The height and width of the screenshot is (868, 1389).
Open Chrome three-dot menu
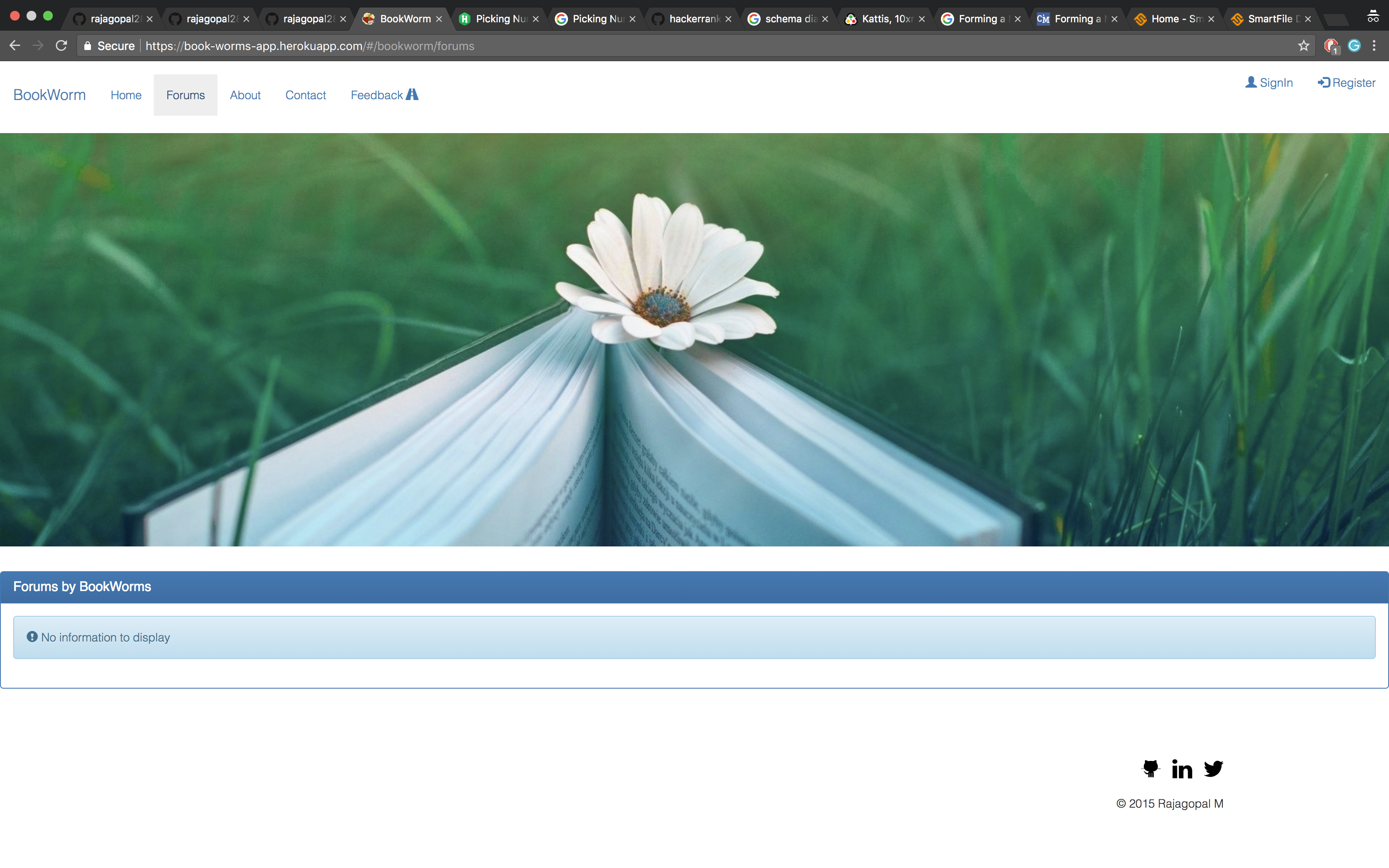(1374, 46)
